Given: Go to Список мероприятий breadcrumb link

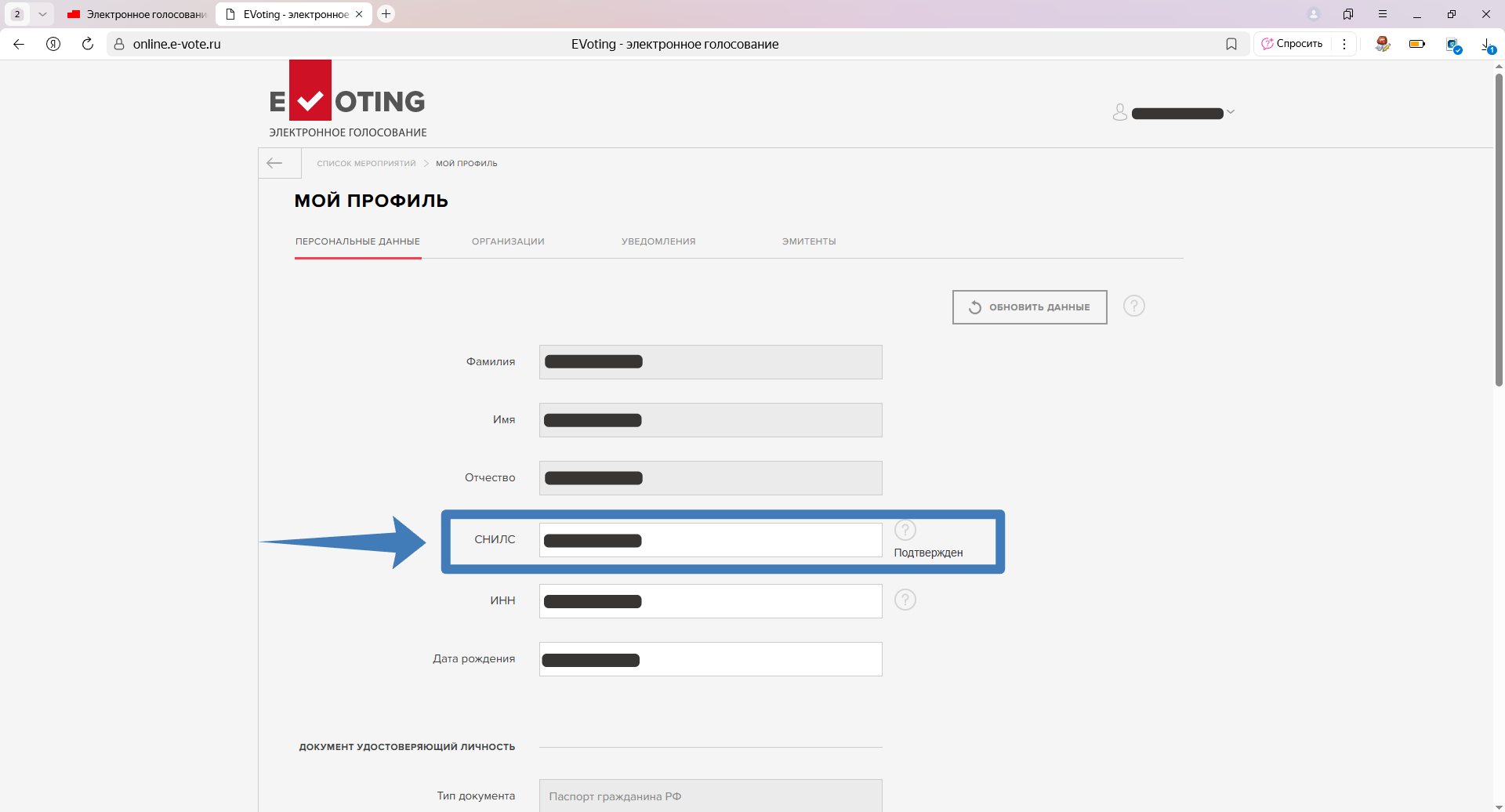Looking at the screenshot, I should [366, 164].
